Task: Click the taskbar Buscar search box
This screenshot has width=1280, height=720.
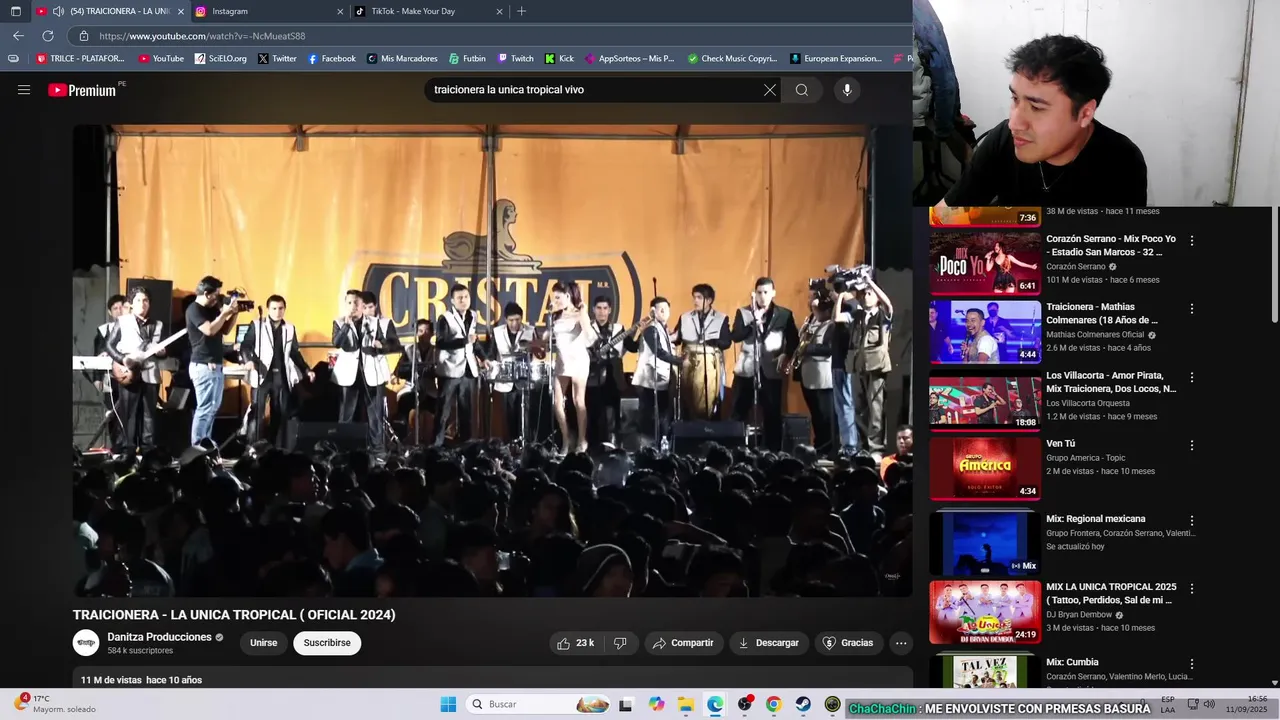Action: (x=538, y=704)
